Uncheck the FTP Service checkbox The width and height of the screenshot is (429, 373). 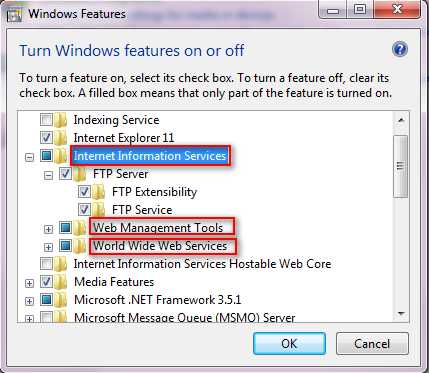(x=84, y=210)
